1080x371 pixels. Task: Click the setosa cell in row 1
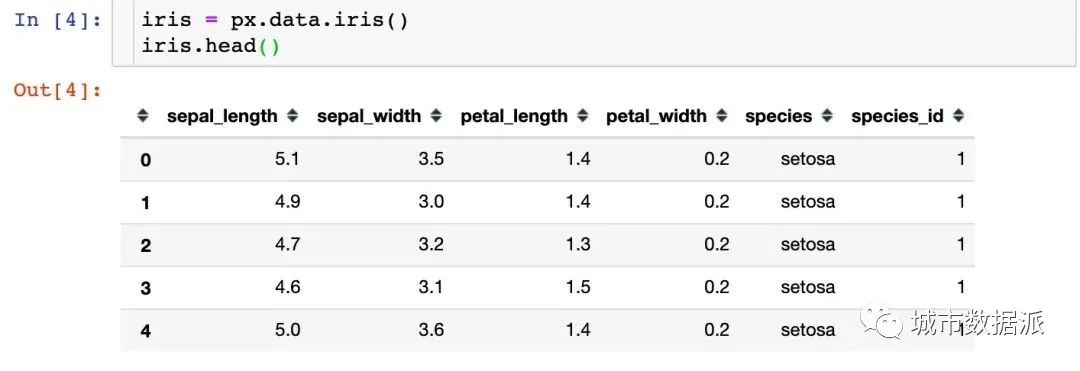[x=808, y=202]
